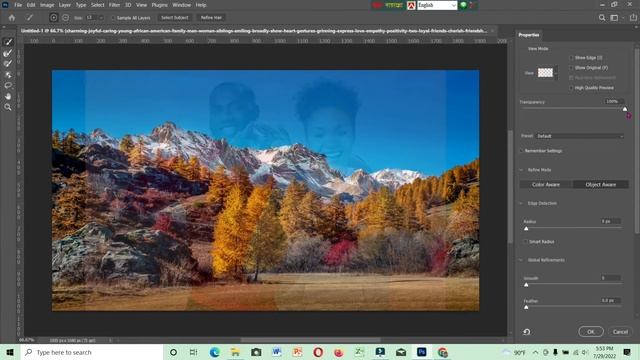Screen dimensions: 640x360
Task: Open Cortana circle on the taskbar
Action: 173,352
